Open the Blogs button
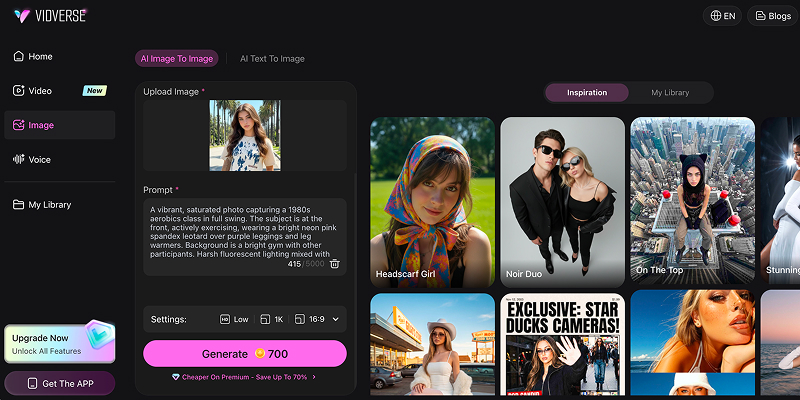800x400 pixels. (x=772, y=16)
